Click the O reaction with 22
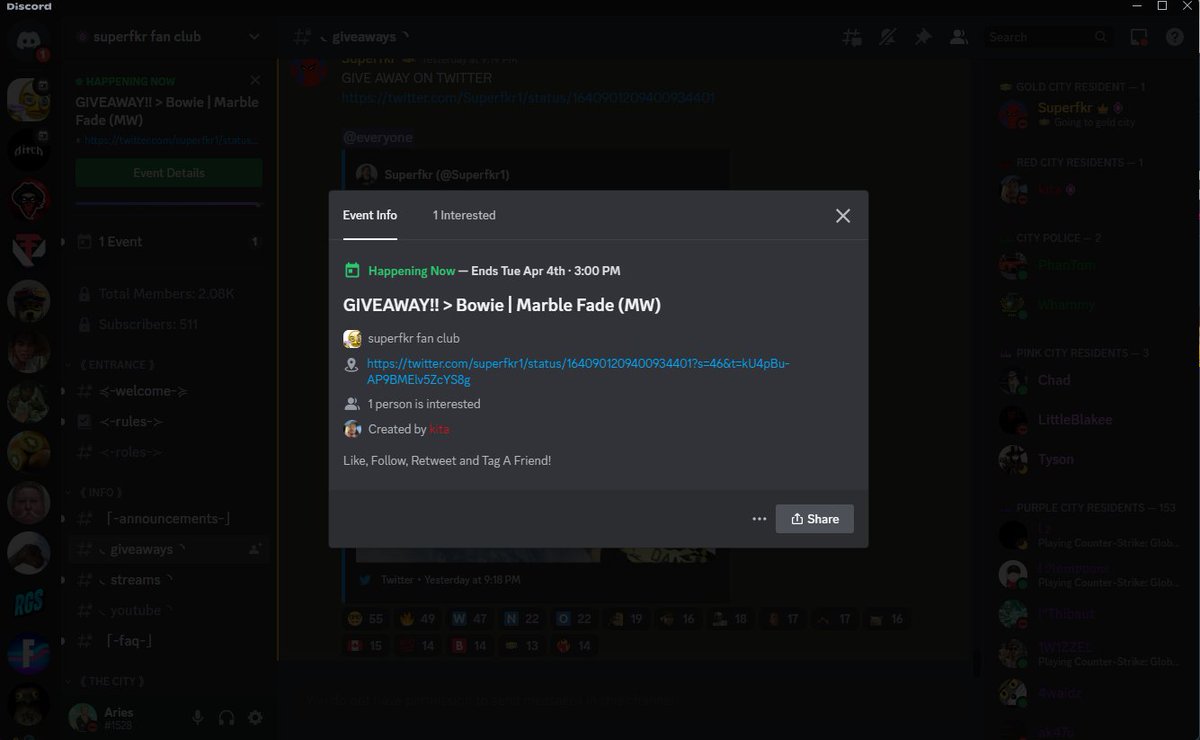The height and width of the screenshot is (740, 1200). [573, 619]
